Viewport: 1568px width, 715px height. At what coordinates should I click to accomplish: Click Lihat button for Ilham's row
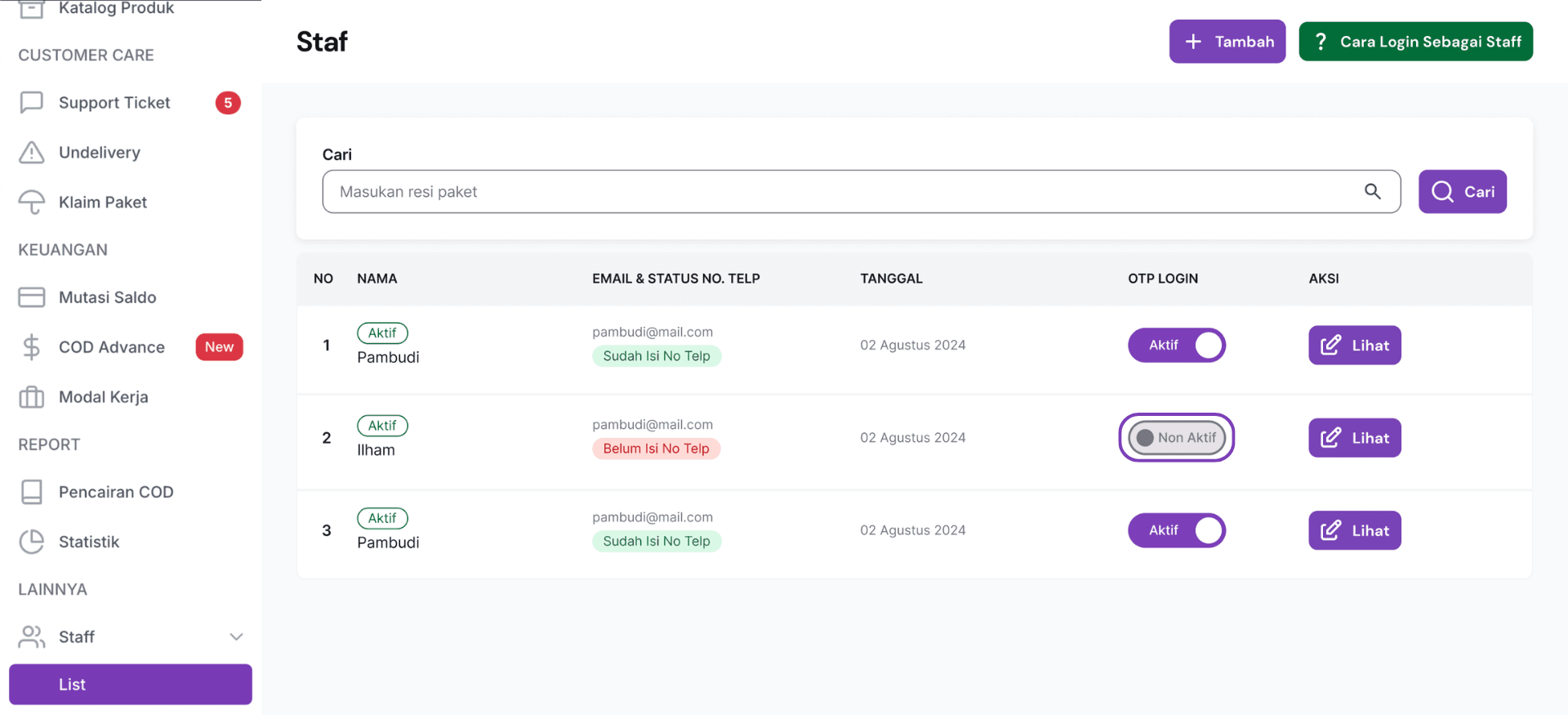(x=1354, y=438)
